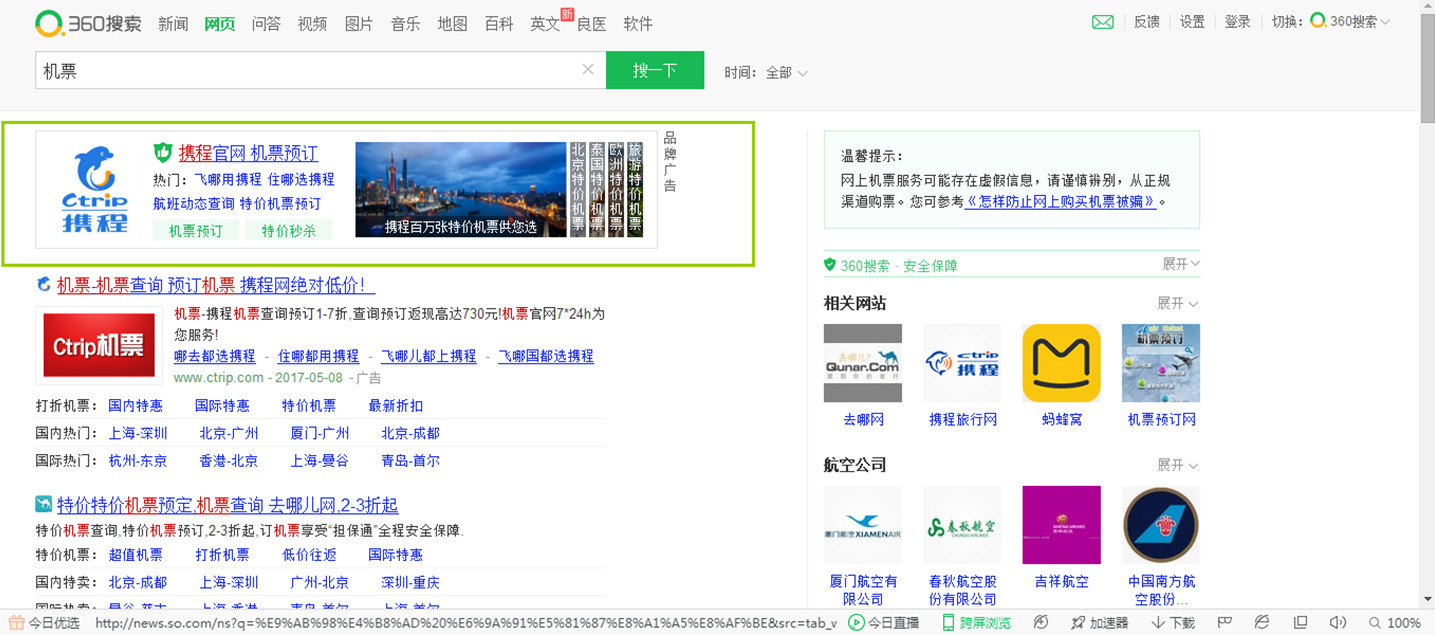Open the 携程旅行网 site icon

[x=962, y=363]
